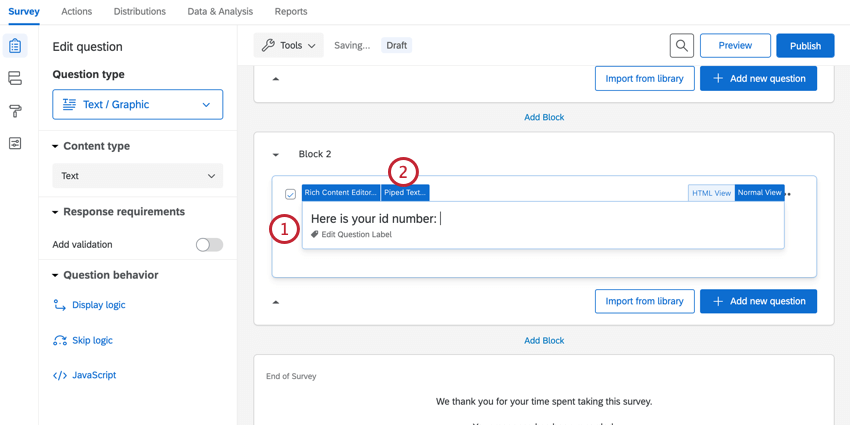Switch to the Distributions tab
This screenshot has height=425, width=850.
point(140,12)
